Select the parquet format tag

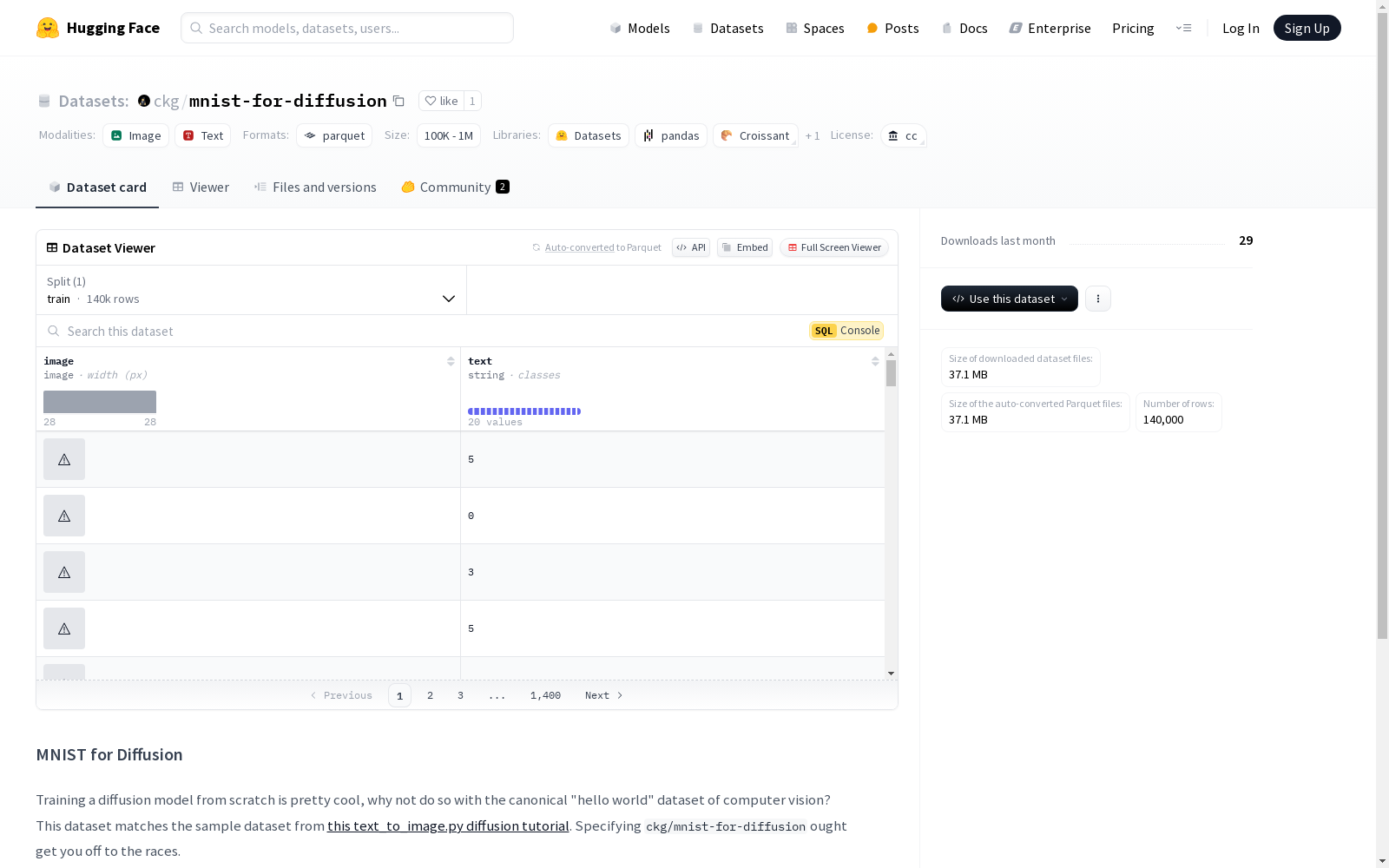(334, 135)
